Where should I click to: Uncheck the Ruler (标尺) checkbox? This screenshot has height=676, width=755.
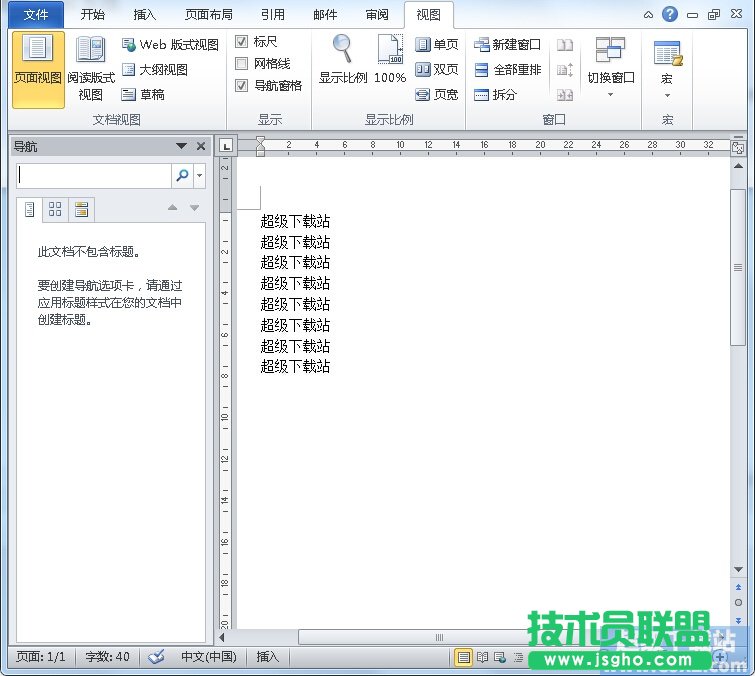pos(241,42)
